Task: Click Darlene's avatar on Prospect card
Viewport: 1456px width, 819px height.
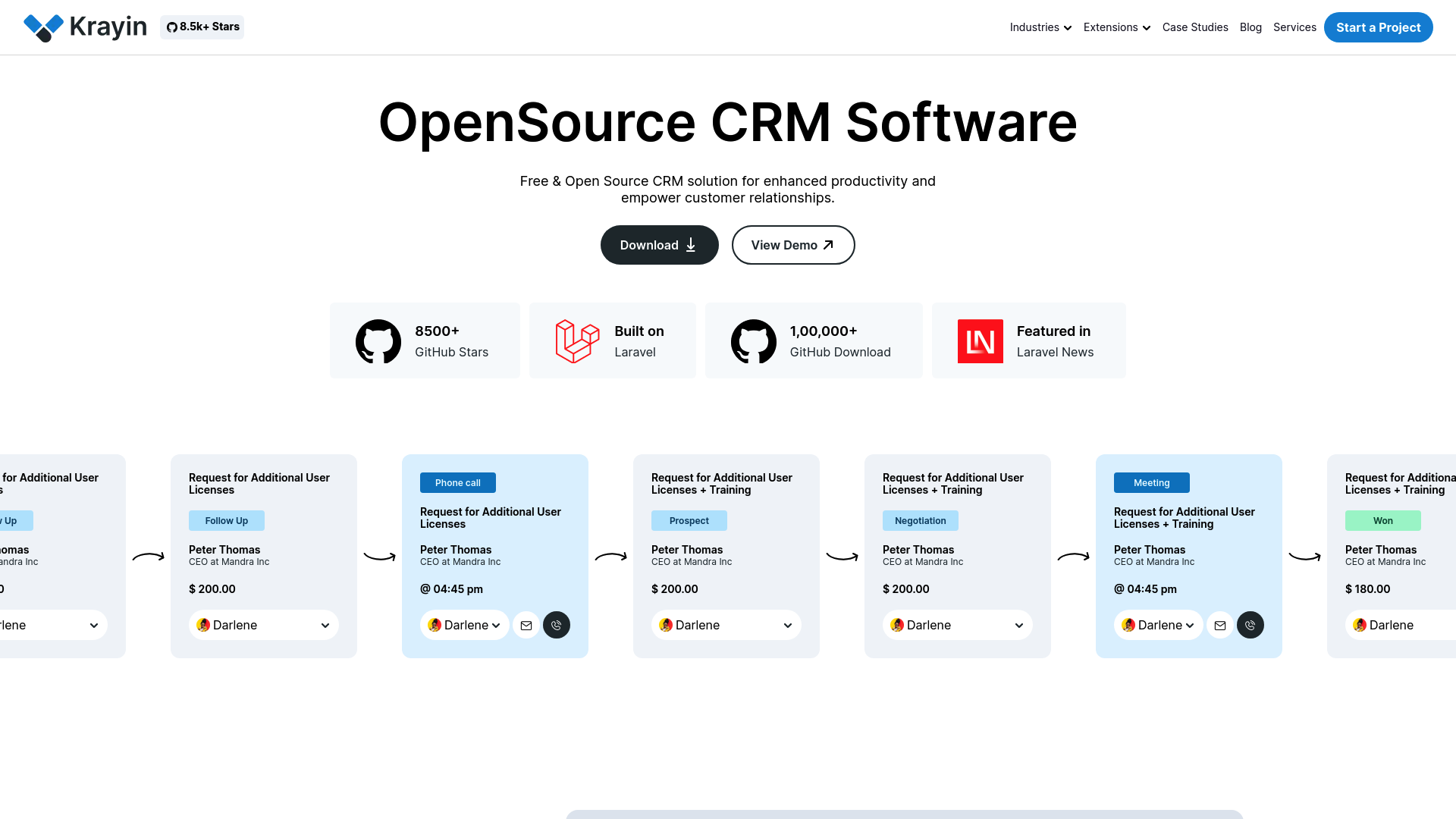Action: coord(666,626)
